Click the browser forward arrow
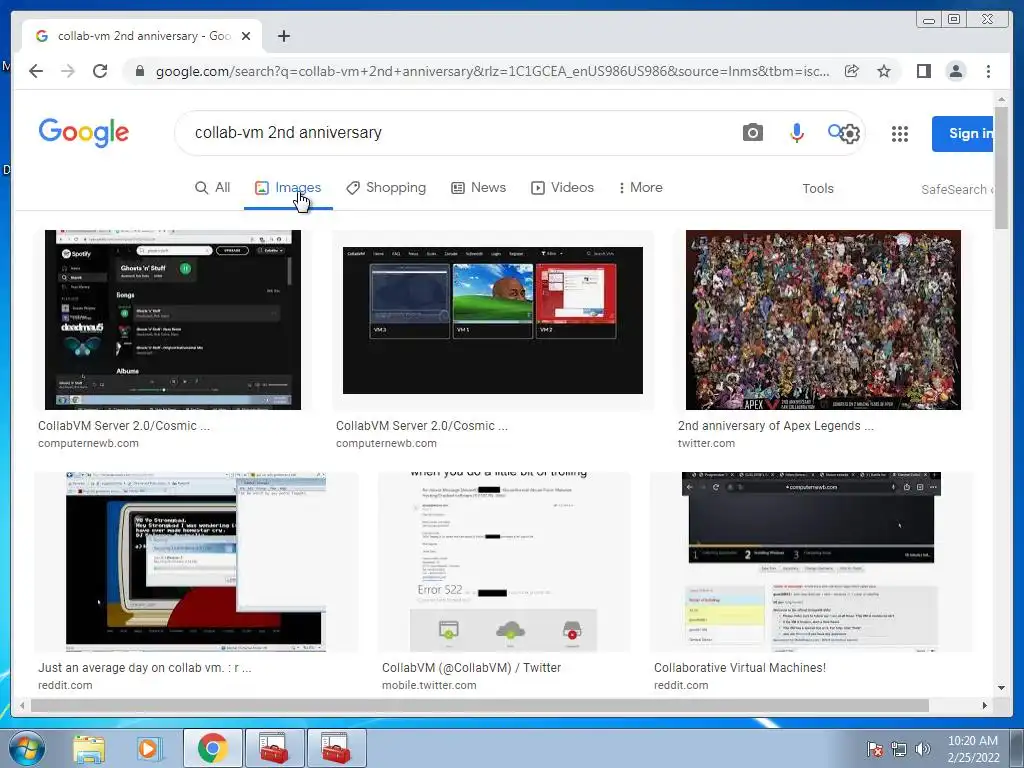The image size is (1024, 768). [x=68, y=71]
